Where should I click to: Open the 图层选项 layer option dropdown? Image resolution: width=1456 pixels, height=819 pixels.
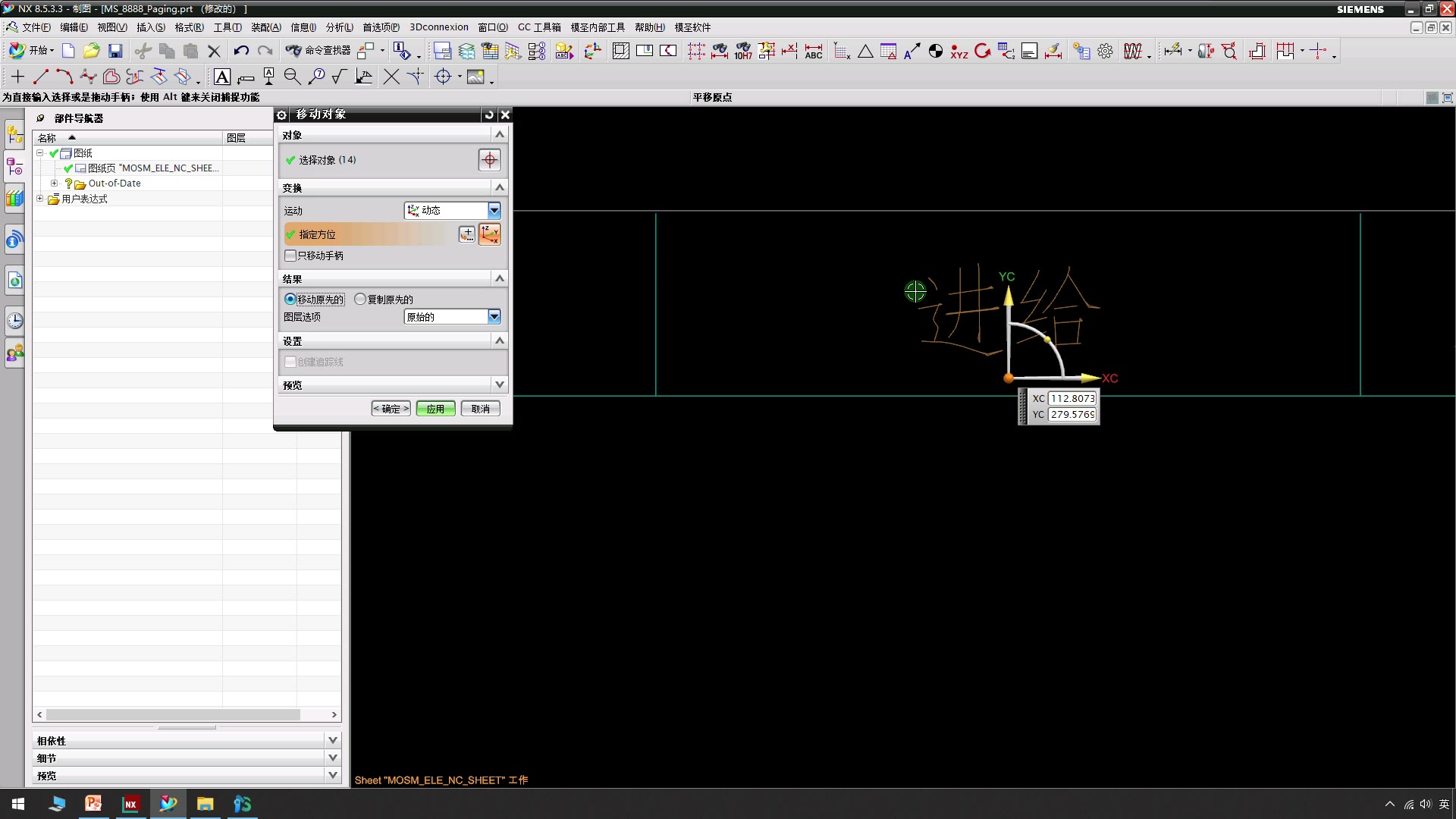(494, 316)
